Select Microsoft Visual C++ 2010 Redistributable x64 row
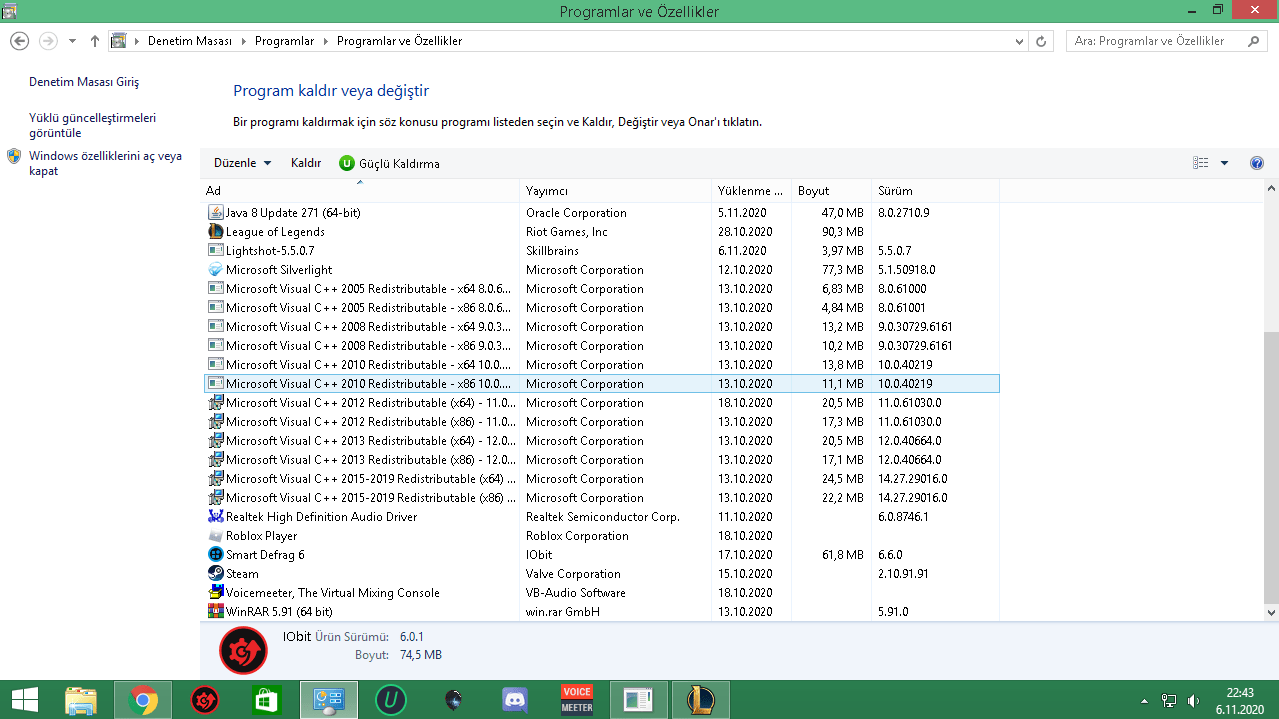The image size is (1279, 719). [601, 364]
